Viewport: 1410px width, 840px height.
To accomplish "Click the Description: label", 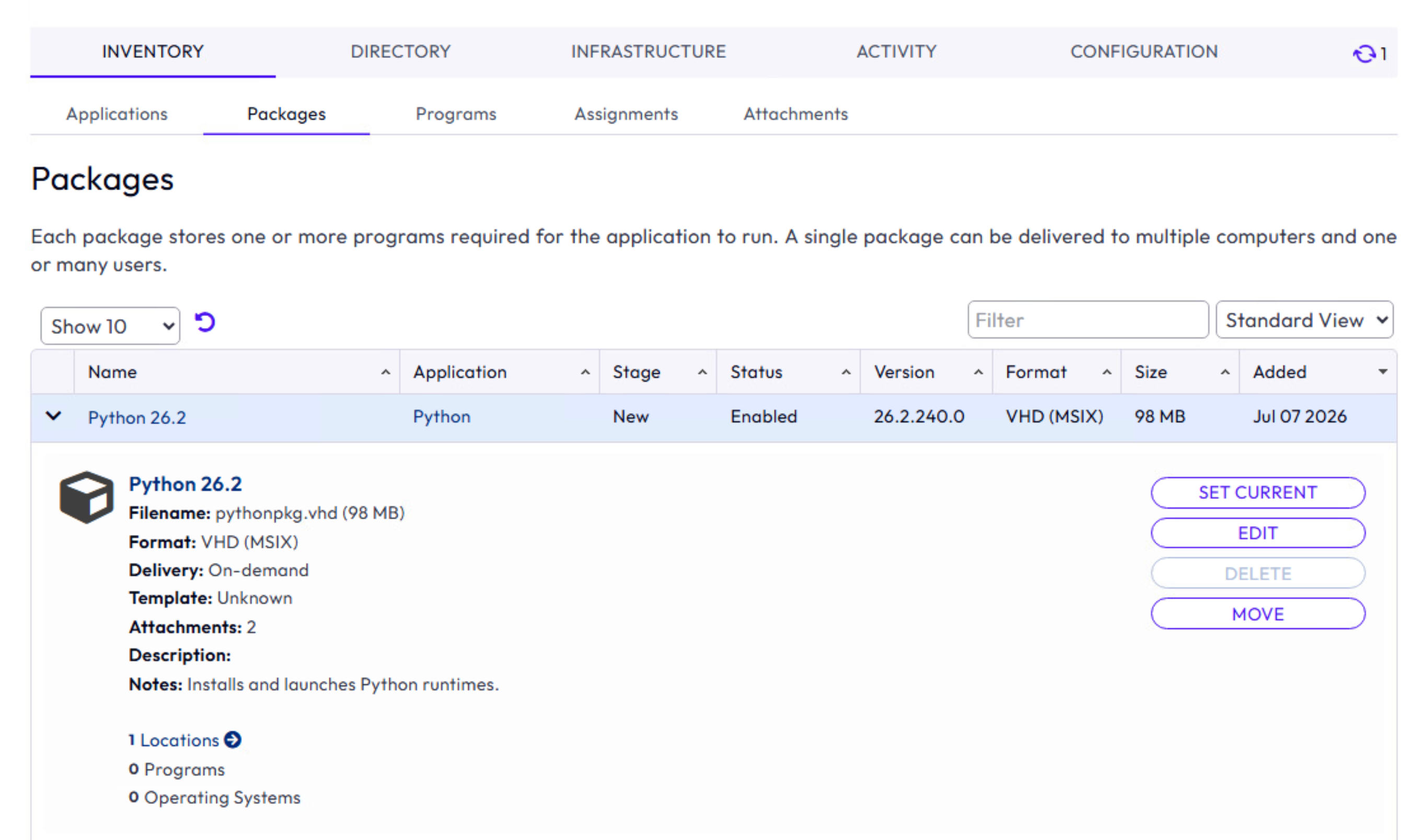I will tap(180, 656).
